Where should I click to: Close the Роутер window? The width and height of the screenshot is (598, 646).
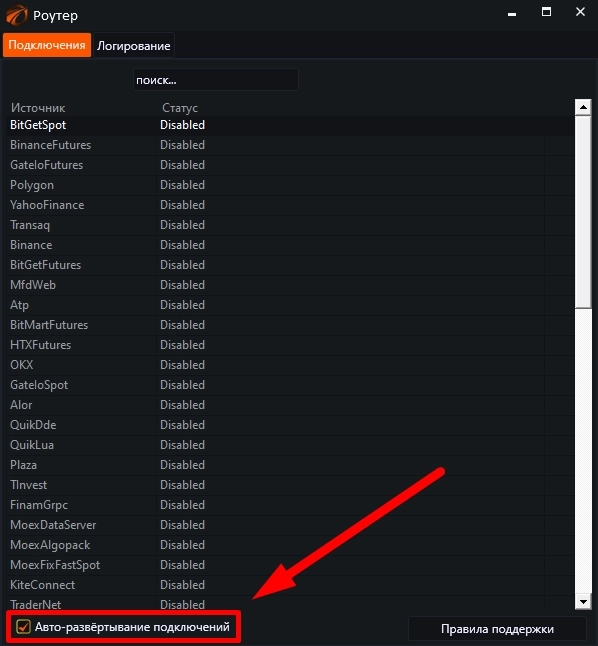click(580, 12)
